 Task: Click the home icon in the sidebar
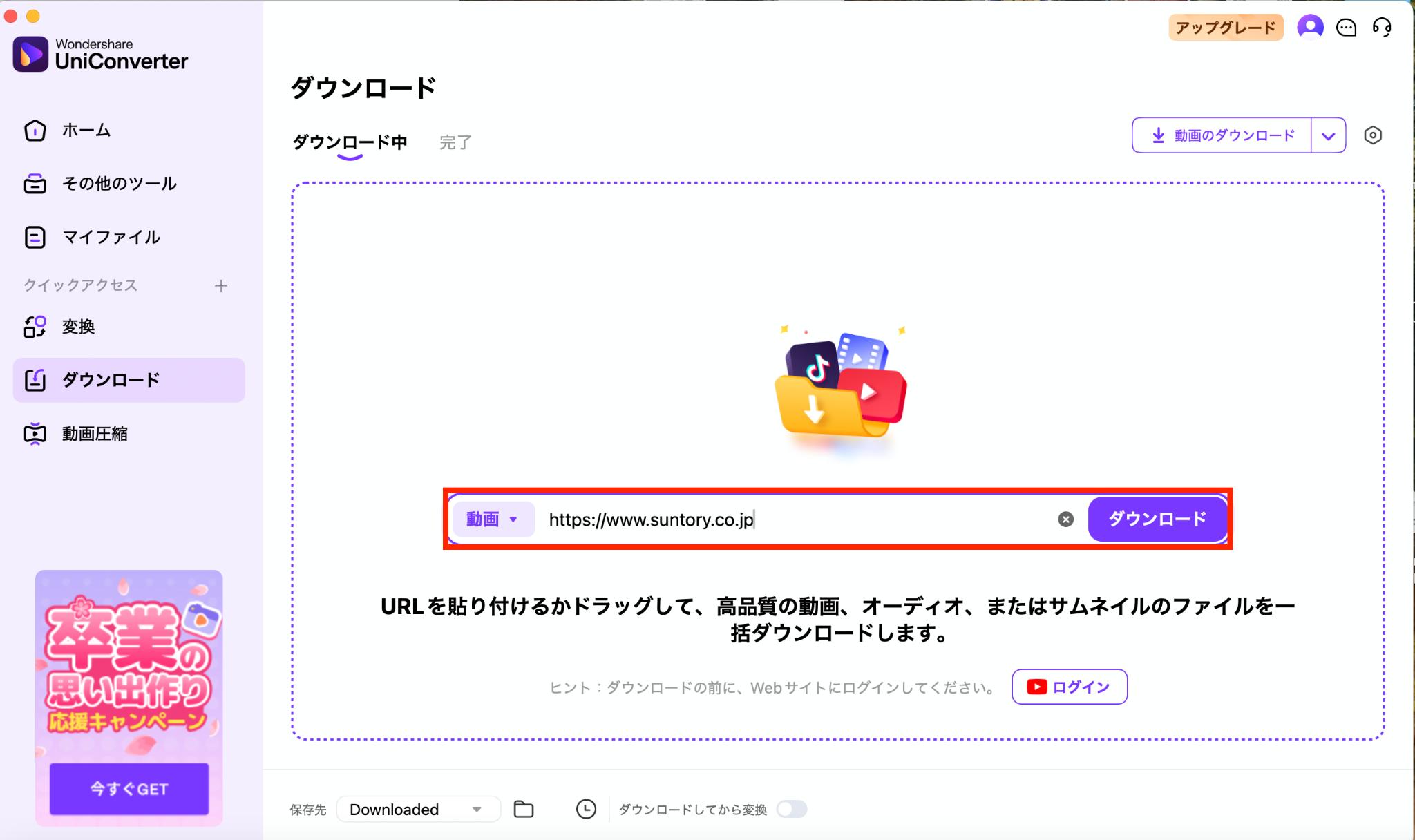(x=35, y=130)
